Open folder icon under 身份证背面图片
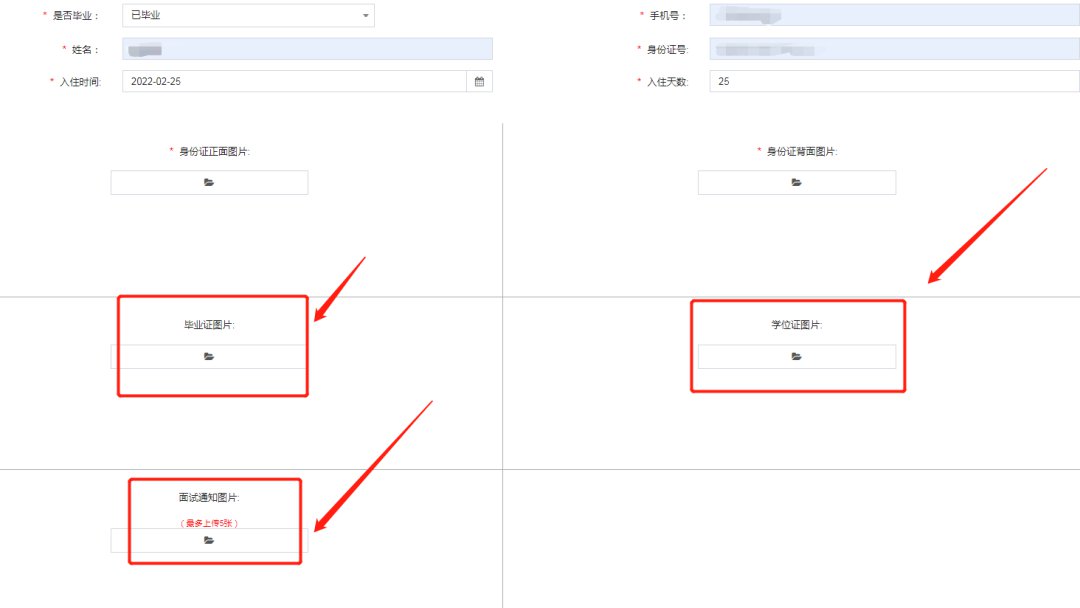This screenshot has width=1080, height=608. tap(796, 182)
